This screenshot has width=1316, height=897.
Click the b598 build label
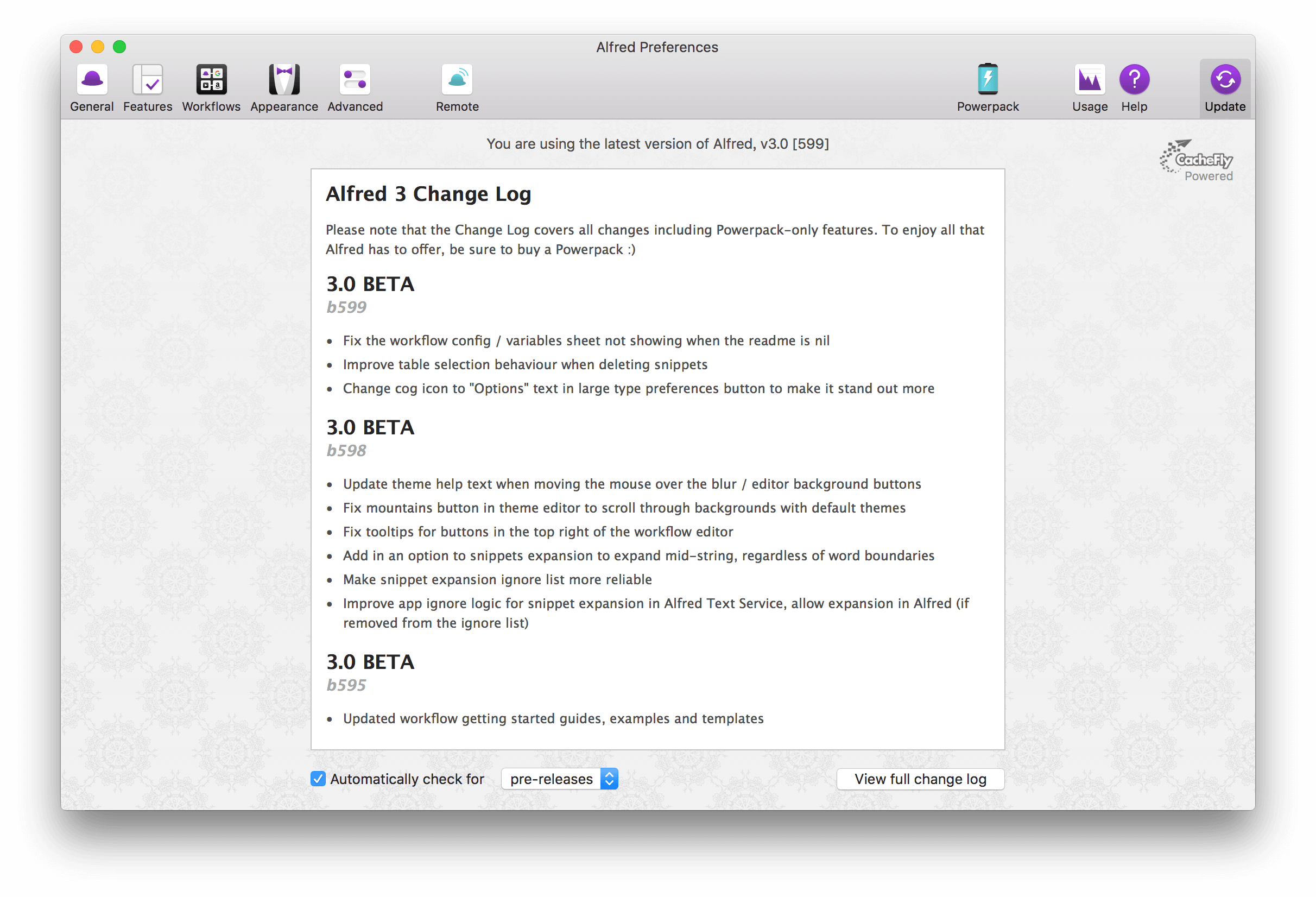tap(346, 450)
